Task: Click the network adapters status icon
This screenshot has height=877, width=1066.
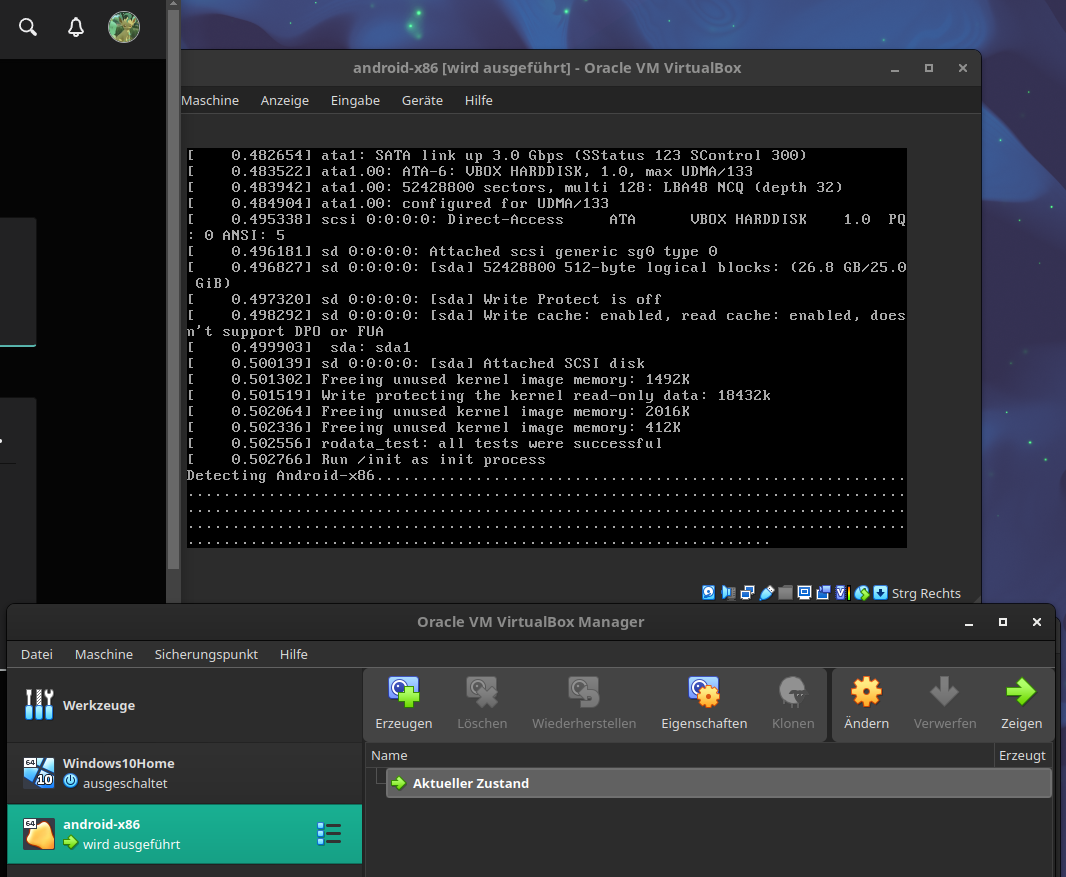Action: click(x=747, y=593)
